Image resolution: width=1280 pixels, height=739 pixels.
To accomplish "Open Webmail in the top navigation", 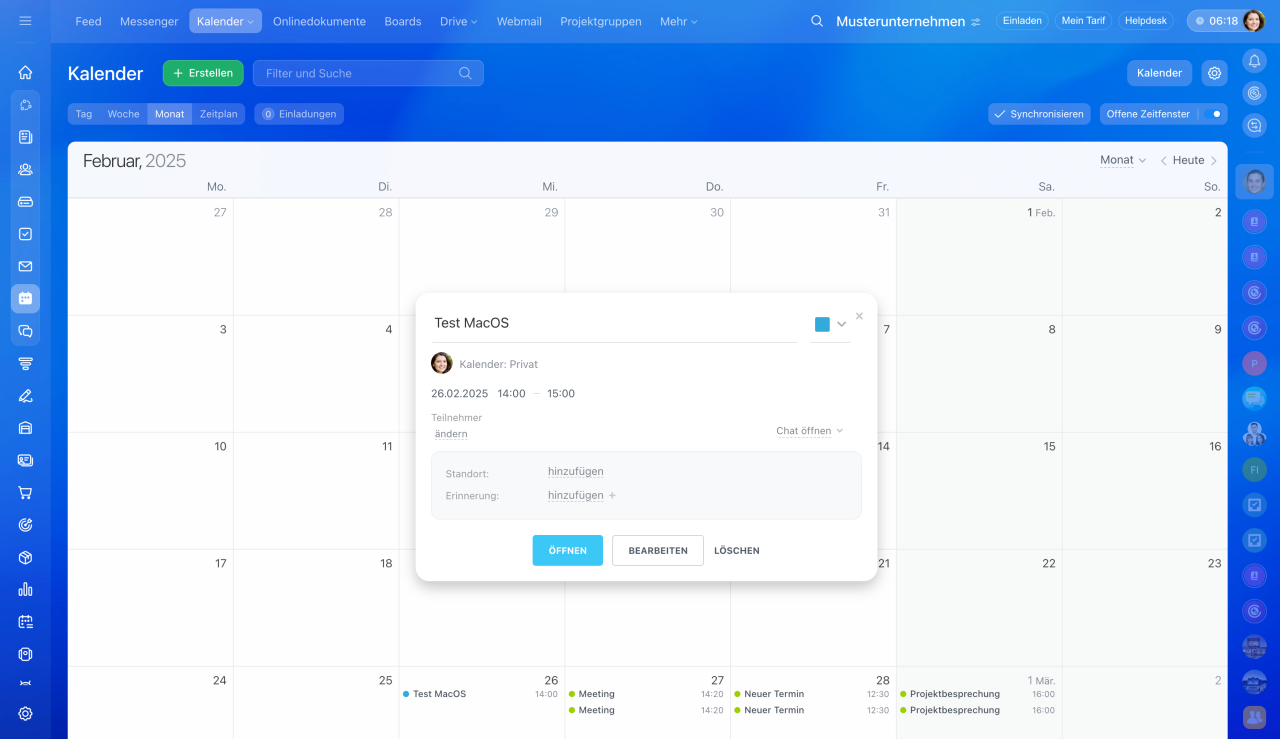I will point(519,21).
